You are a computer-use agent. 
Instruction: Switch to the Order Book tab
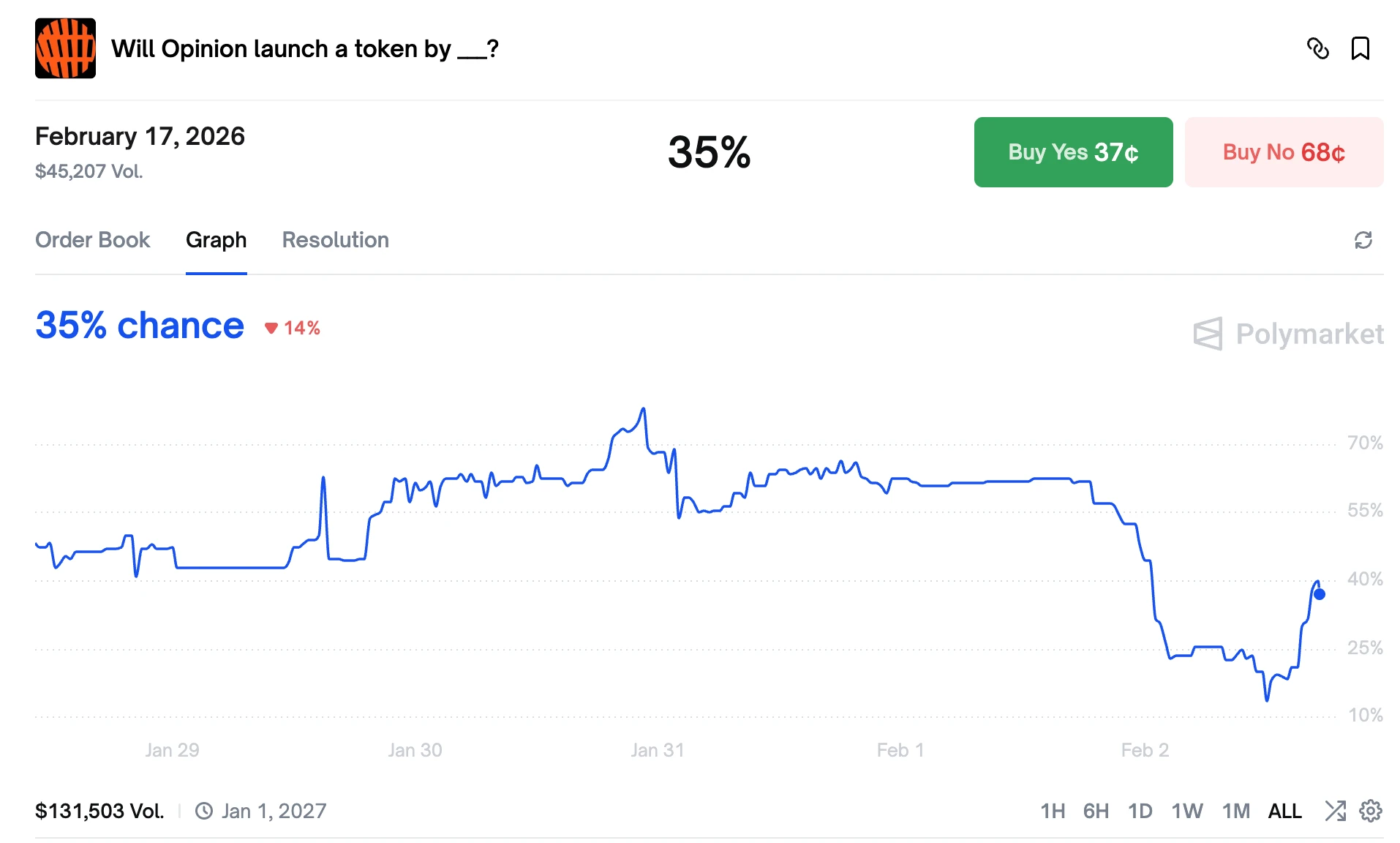(92, 240)
